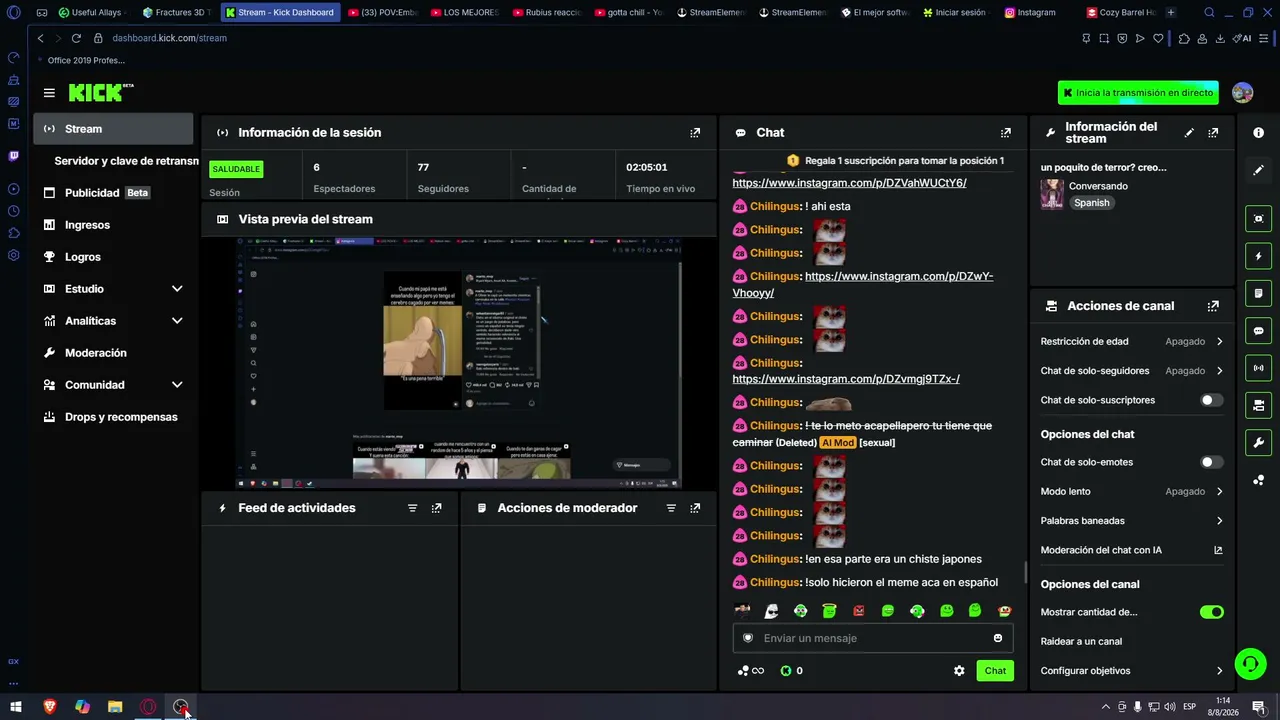Click the Kicks balance coin icon

[x=786, y=671]
